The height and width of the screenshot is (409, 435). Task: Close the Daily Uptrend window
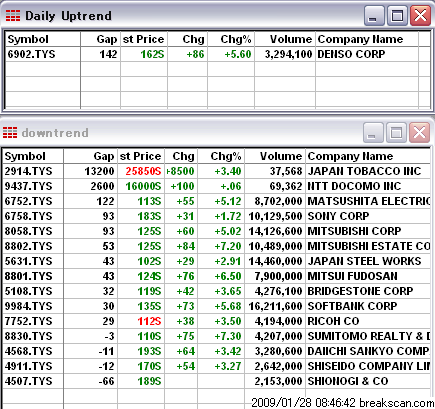pos(420,16)
